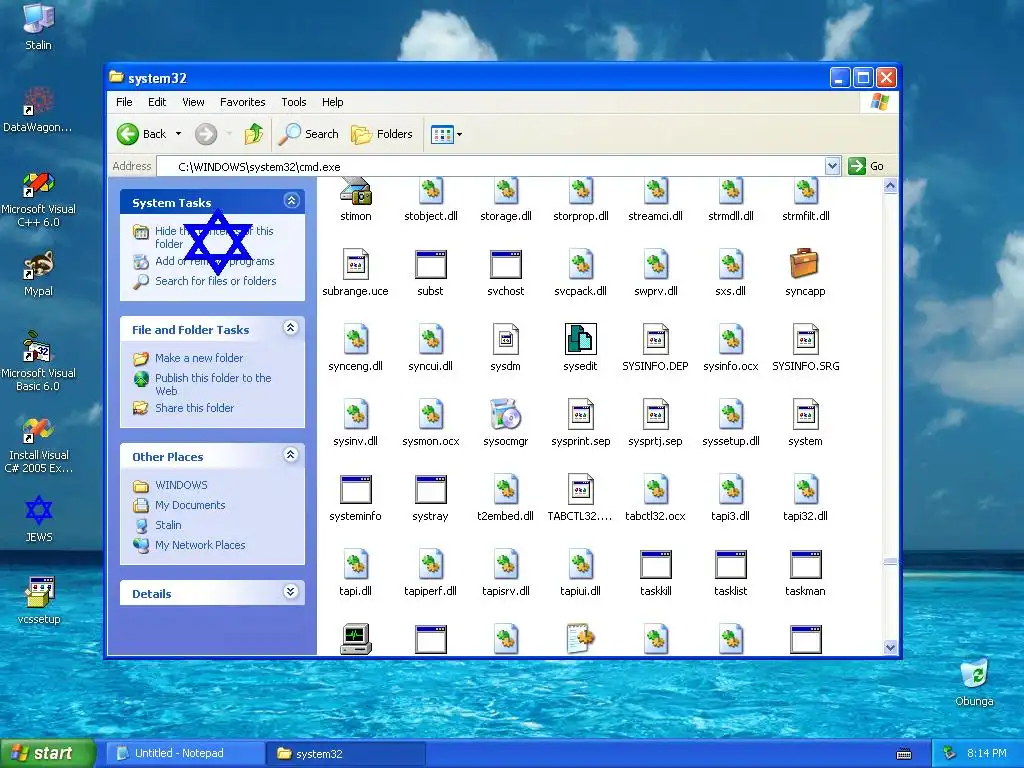The image size is (1024, 768).
Task: Expand the Details panel
Action: click(x=291, y=592)
